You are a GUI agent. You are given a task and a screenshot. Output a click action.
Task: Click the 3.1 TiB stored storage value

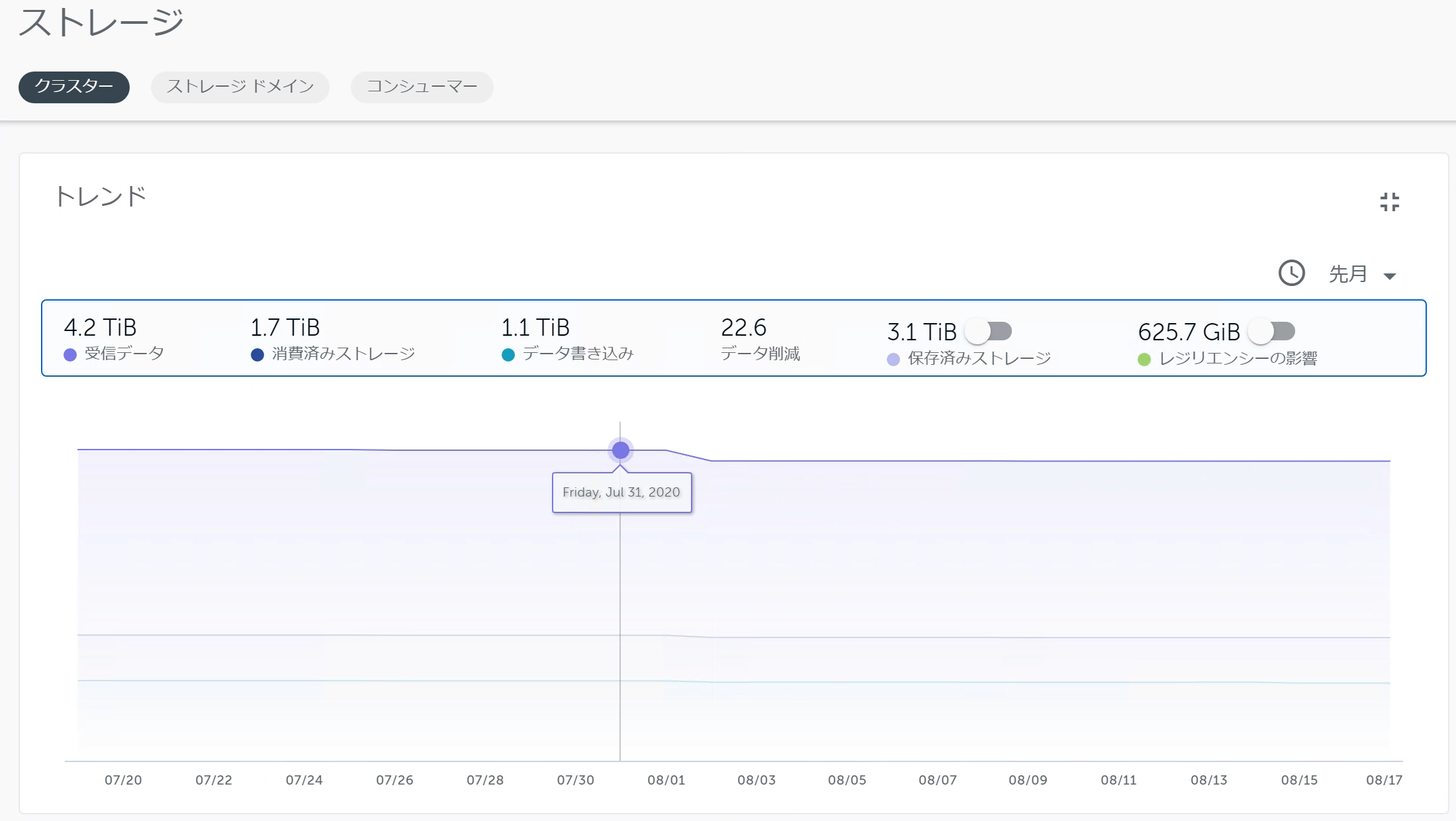click(922, 332)
